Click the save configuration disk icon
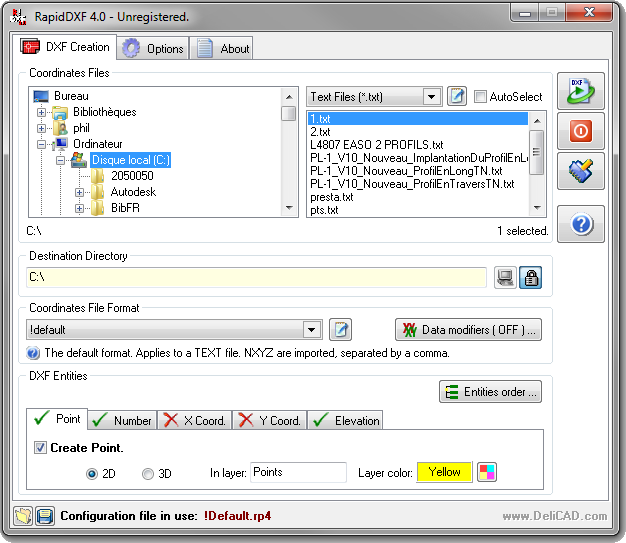Screen dimensions: 626x543 tap(45, 516)
